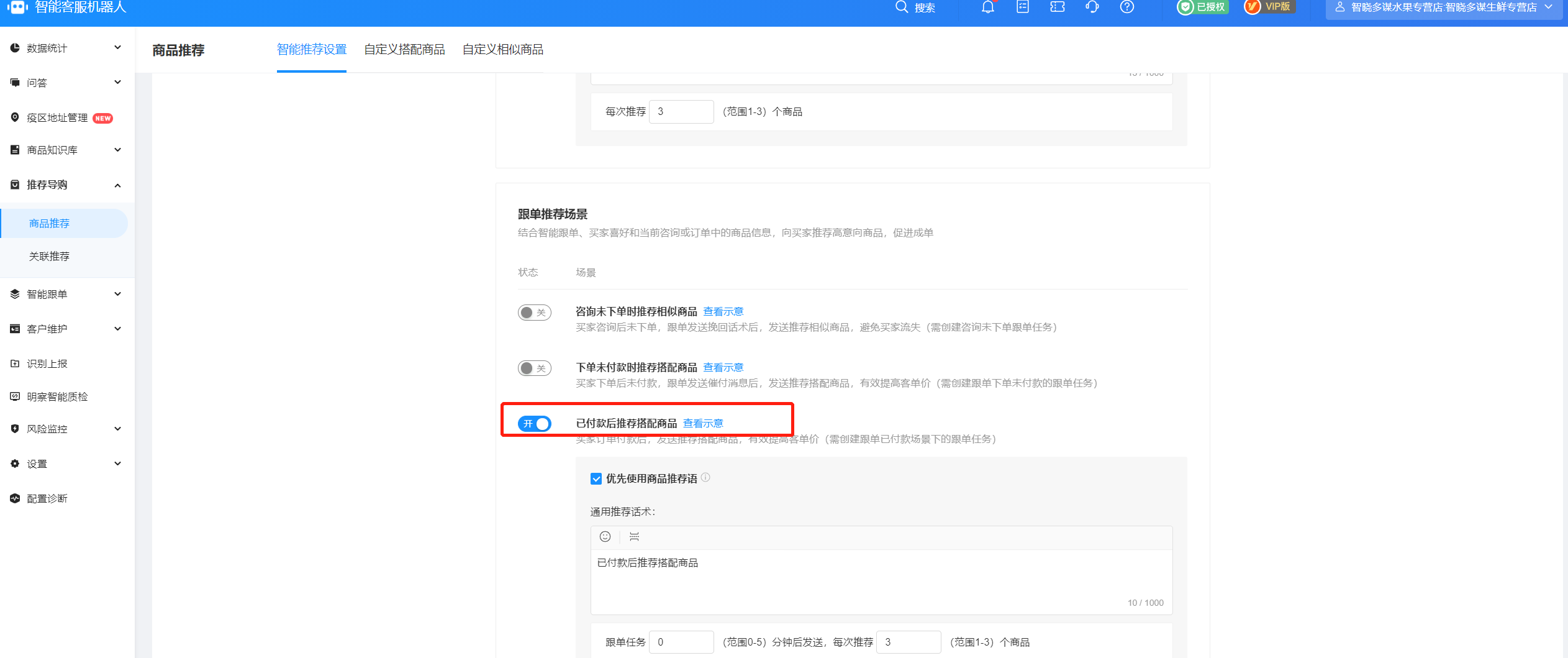Click the insert variable icon beside emoji

click(x=634, y=537)
